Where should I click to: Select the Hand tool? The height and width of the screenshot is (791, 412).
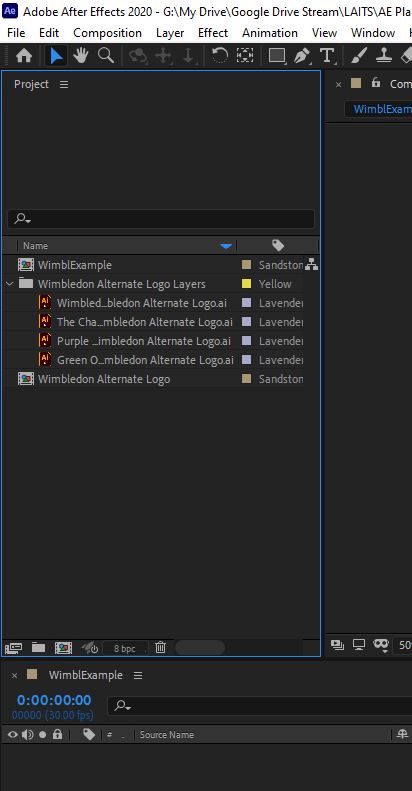tap(81, 55)
